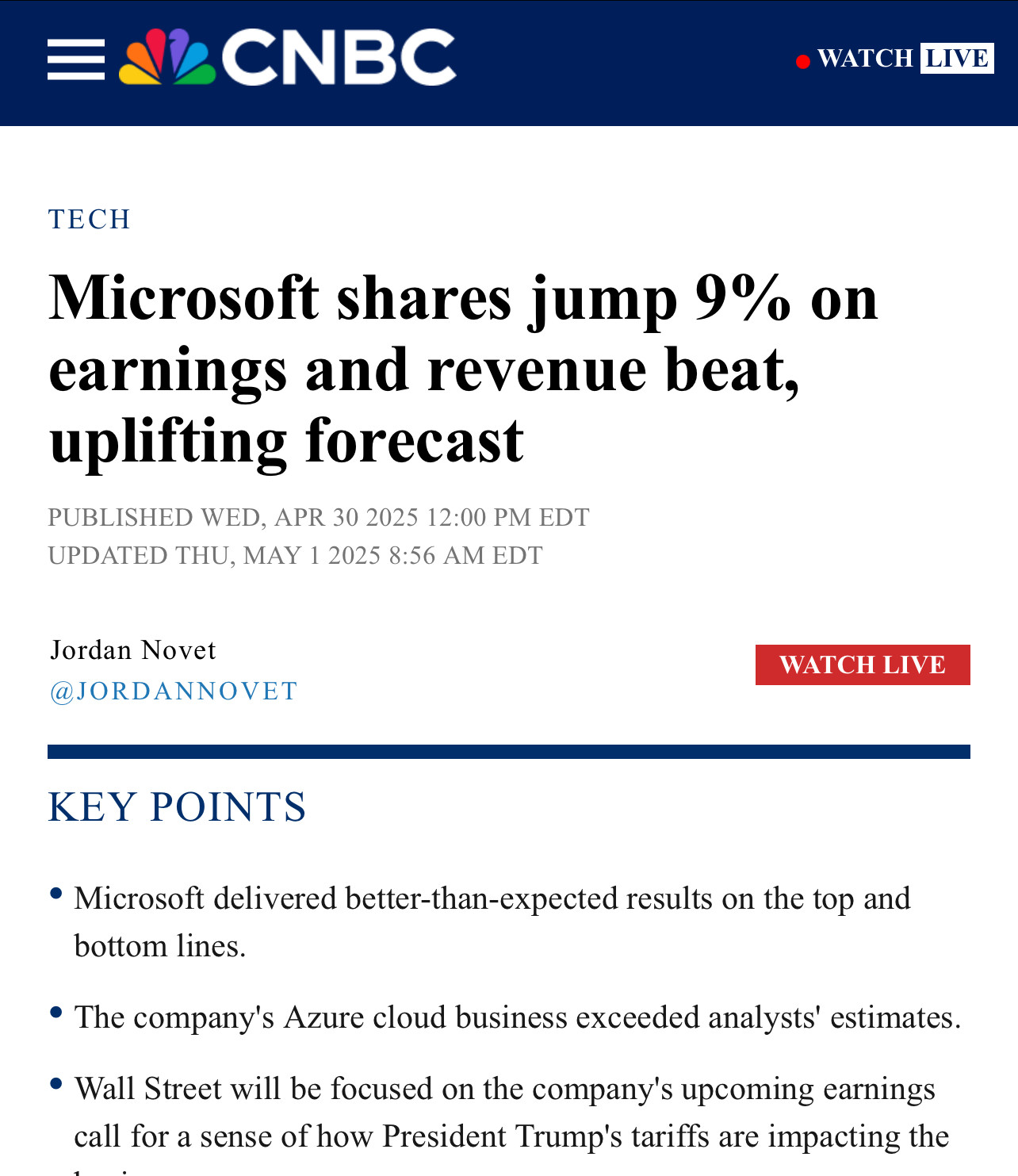The height and width of the screenshot is (1176, 1018).
Task: Open the @JORDANNOVET Twitter handle link
Action: pos(174,691)
